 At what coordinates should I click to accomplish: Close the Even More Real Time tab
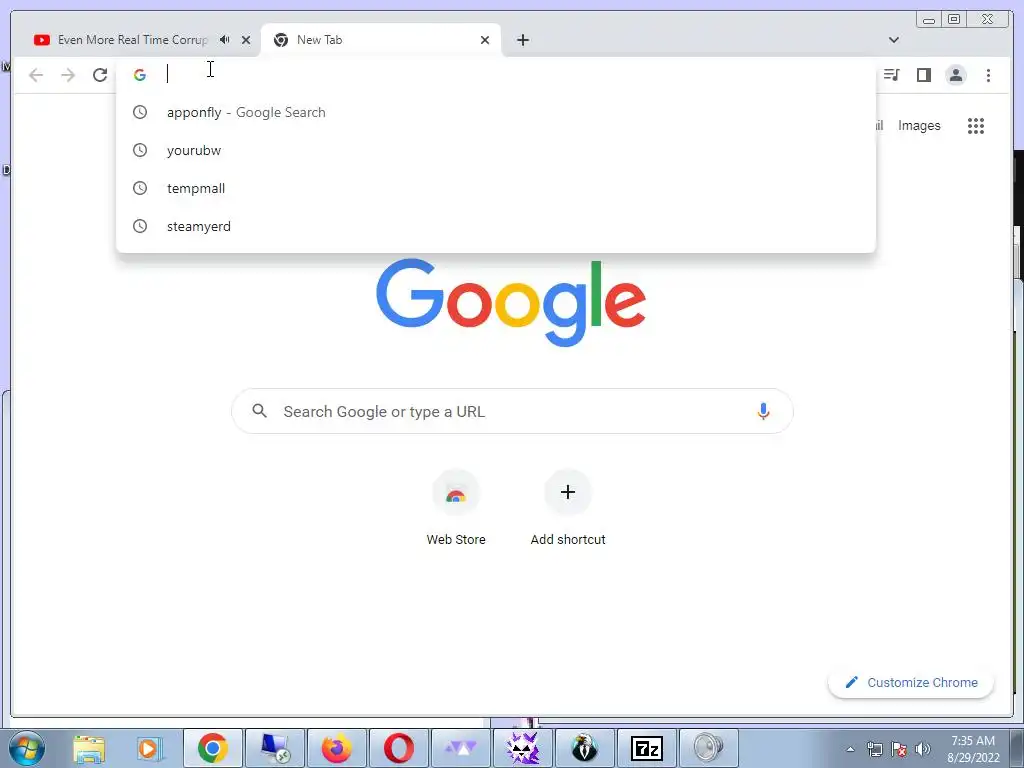(x=246, y=40)
